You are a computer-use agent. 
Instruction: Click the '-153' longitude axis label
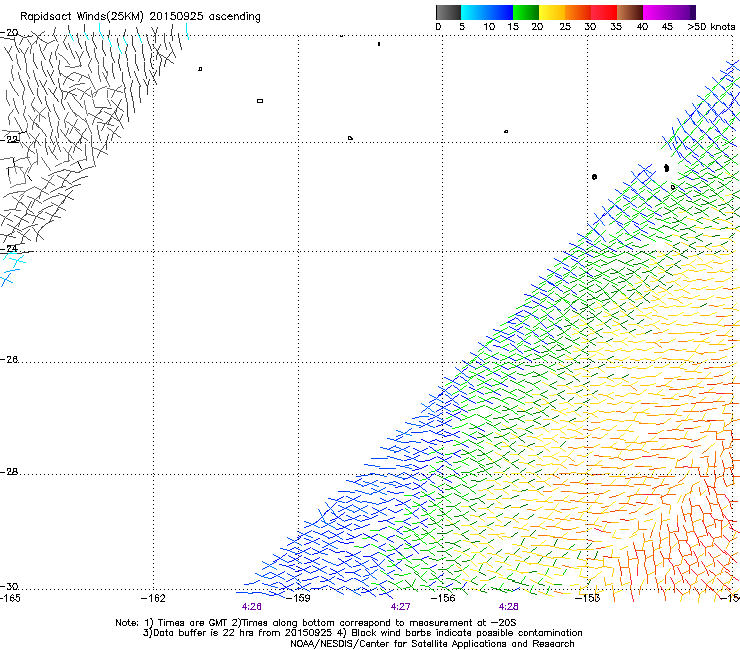pyautogui.click(x=588, y=598)
